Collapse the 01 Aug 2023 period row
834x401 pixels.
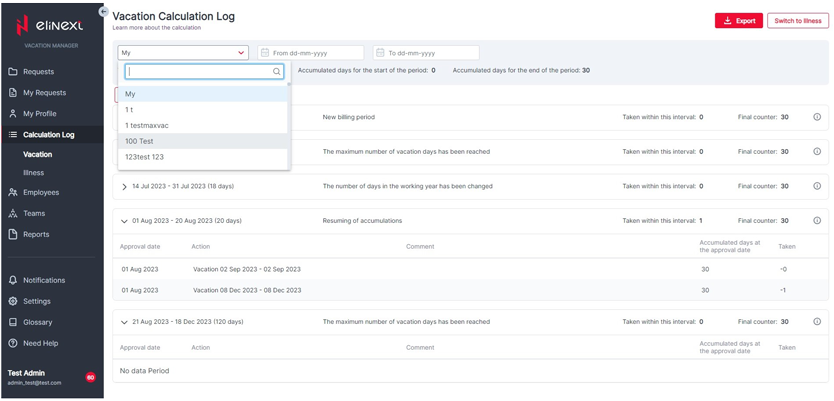pyautogui.click(x=124, y=221)
